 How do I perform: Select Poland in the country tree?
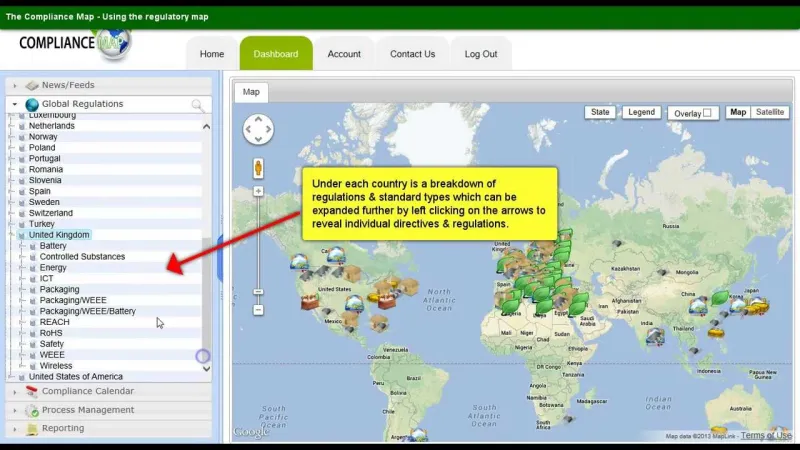[42, 147]
